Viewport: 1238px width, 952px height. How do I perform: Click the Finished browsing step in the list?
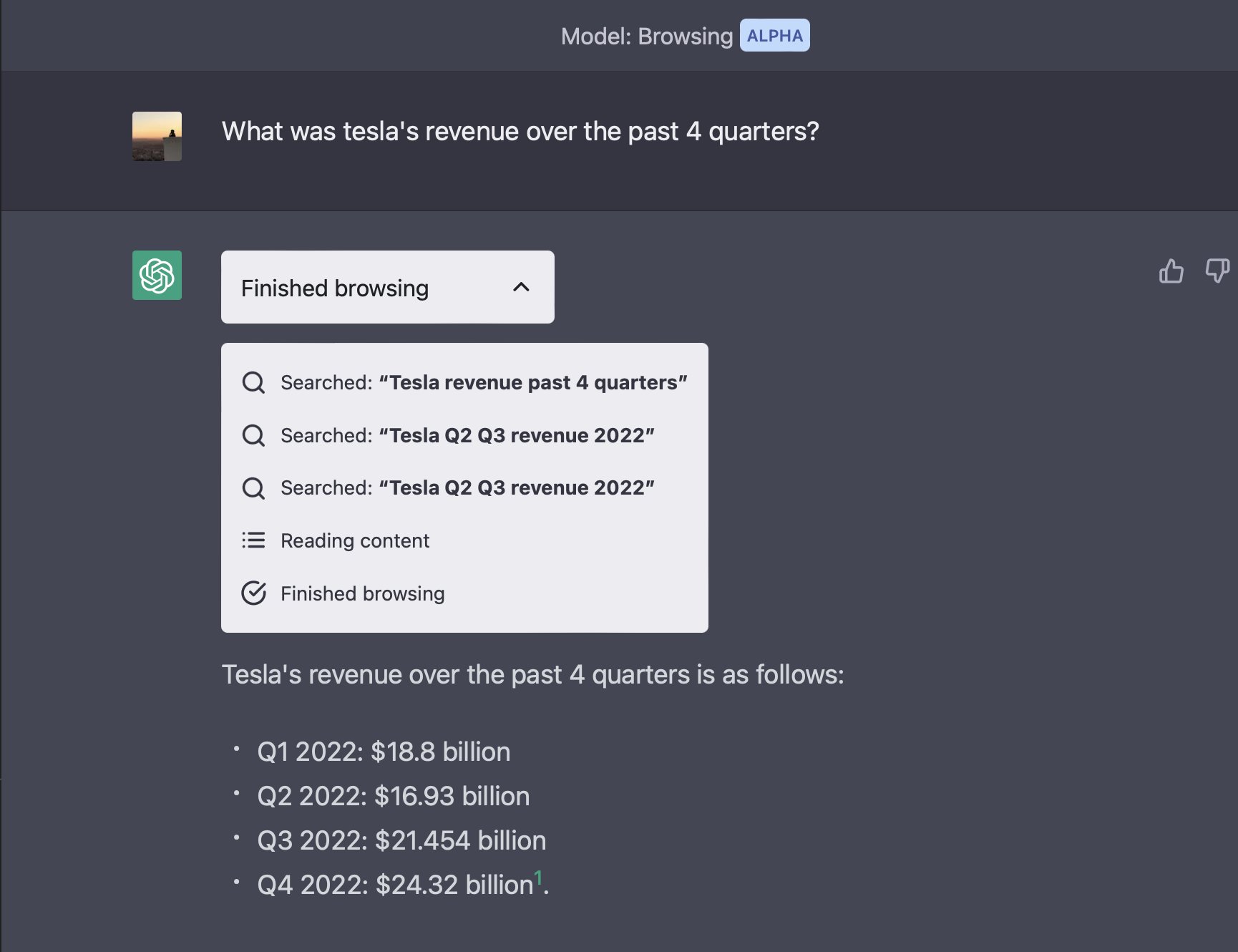click(362, 594)
